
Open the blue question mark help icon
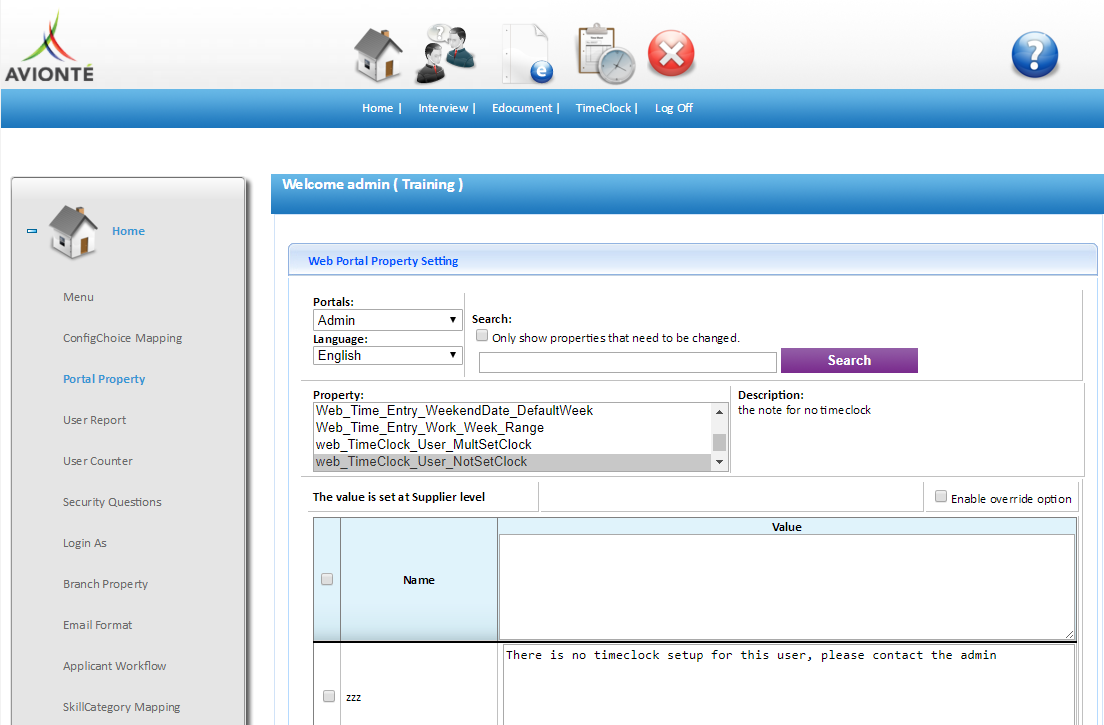pos(1034,54)
